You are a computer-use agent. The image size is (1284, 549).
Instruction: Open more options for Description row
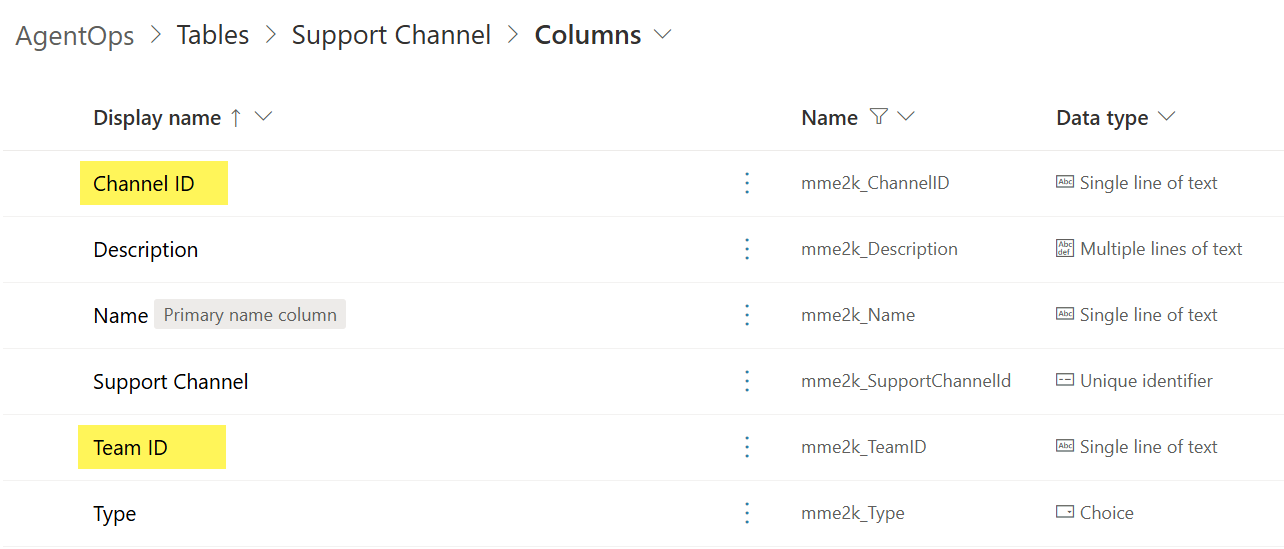[x=746, y=249]
